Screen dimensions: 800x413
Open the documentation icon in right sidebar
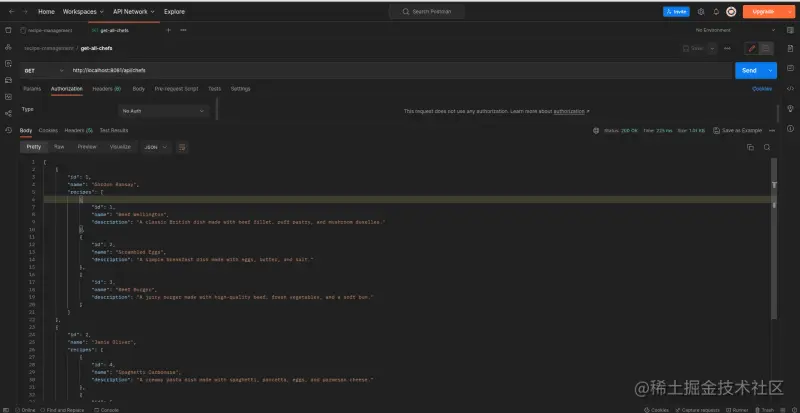[x=790, y=47]
